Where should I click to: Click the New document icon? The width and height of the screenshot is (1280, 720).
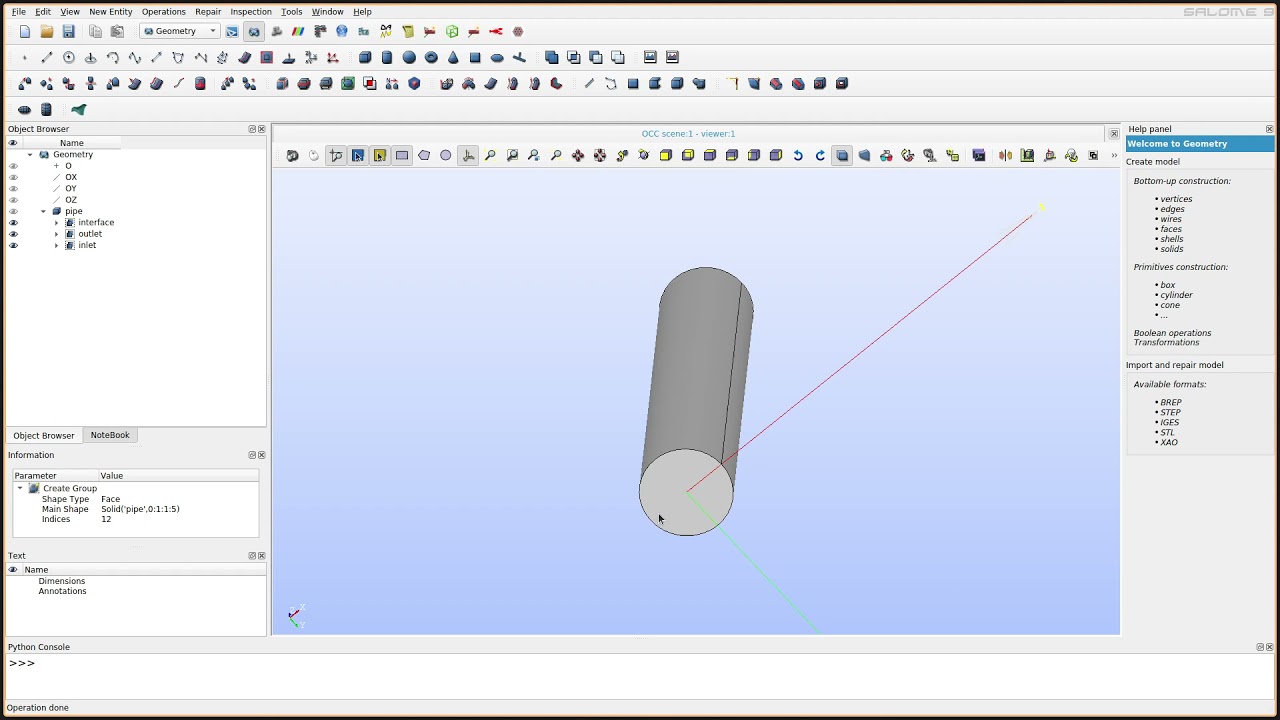[x=25, y=31]
